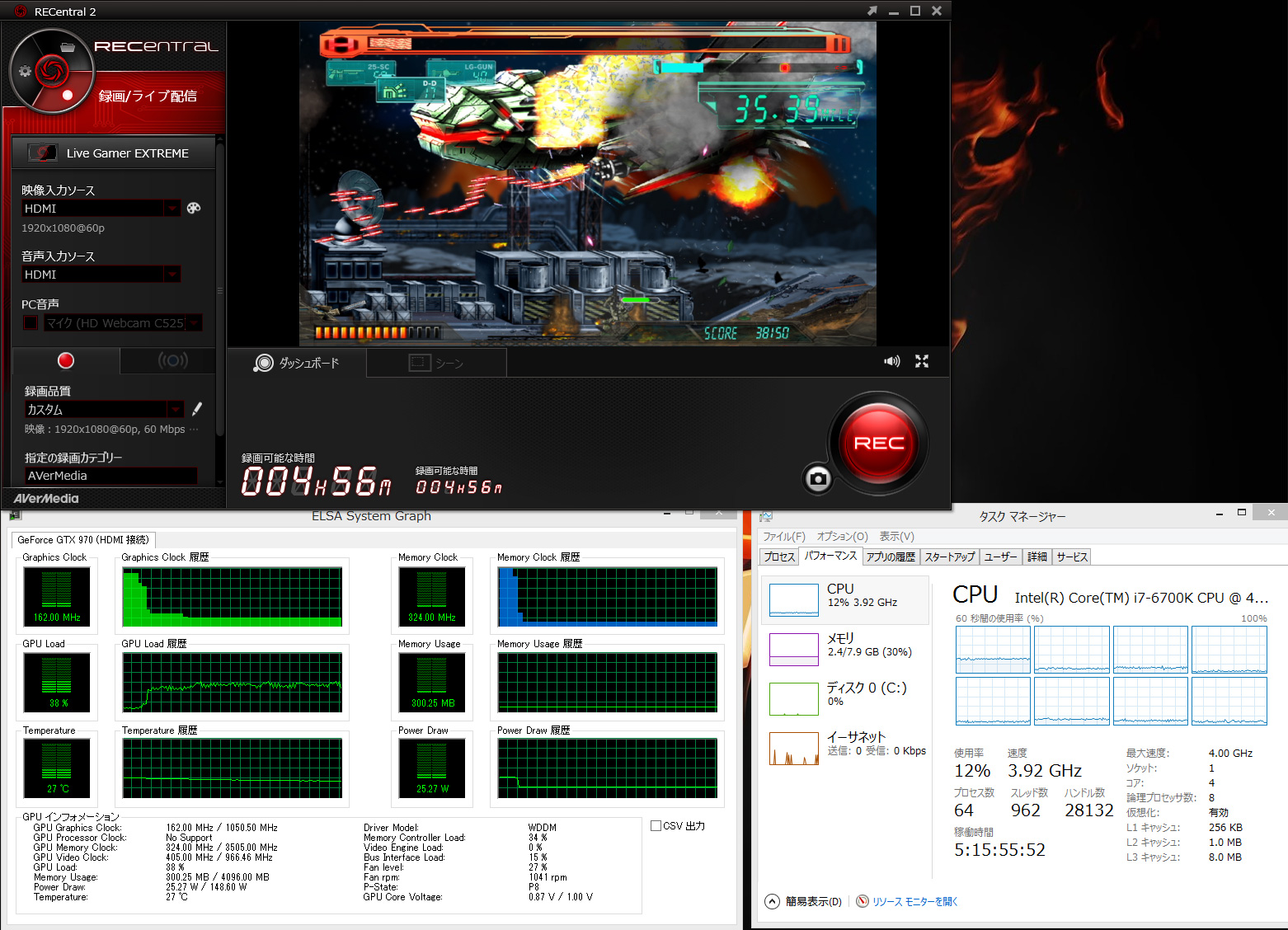Viewport: 1288px width, 930px height.
Task: Enable the PC audio checkbox
Action: click(x=31, y=322)
